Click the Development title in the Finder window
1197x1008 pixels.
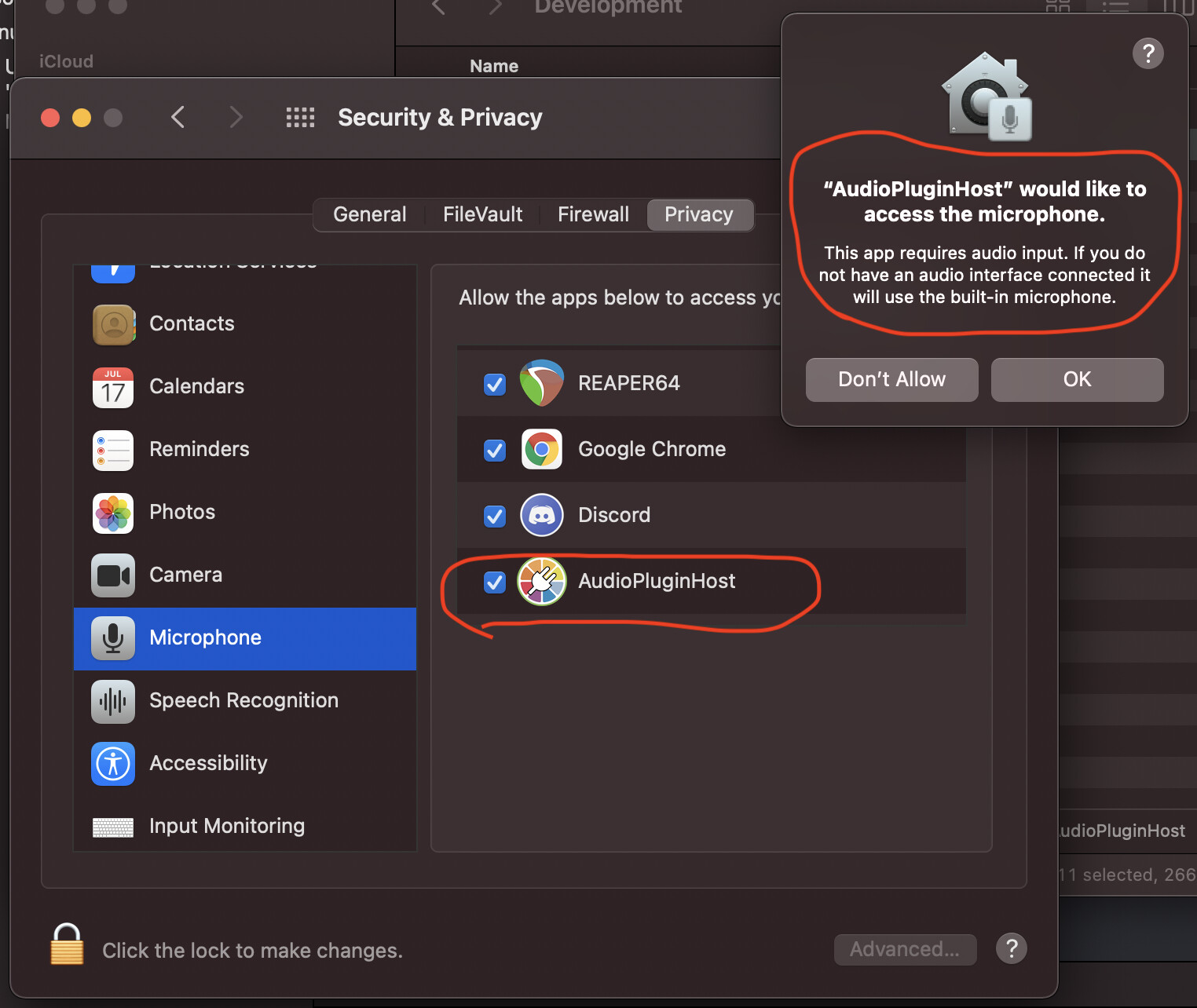pos(608,7)
